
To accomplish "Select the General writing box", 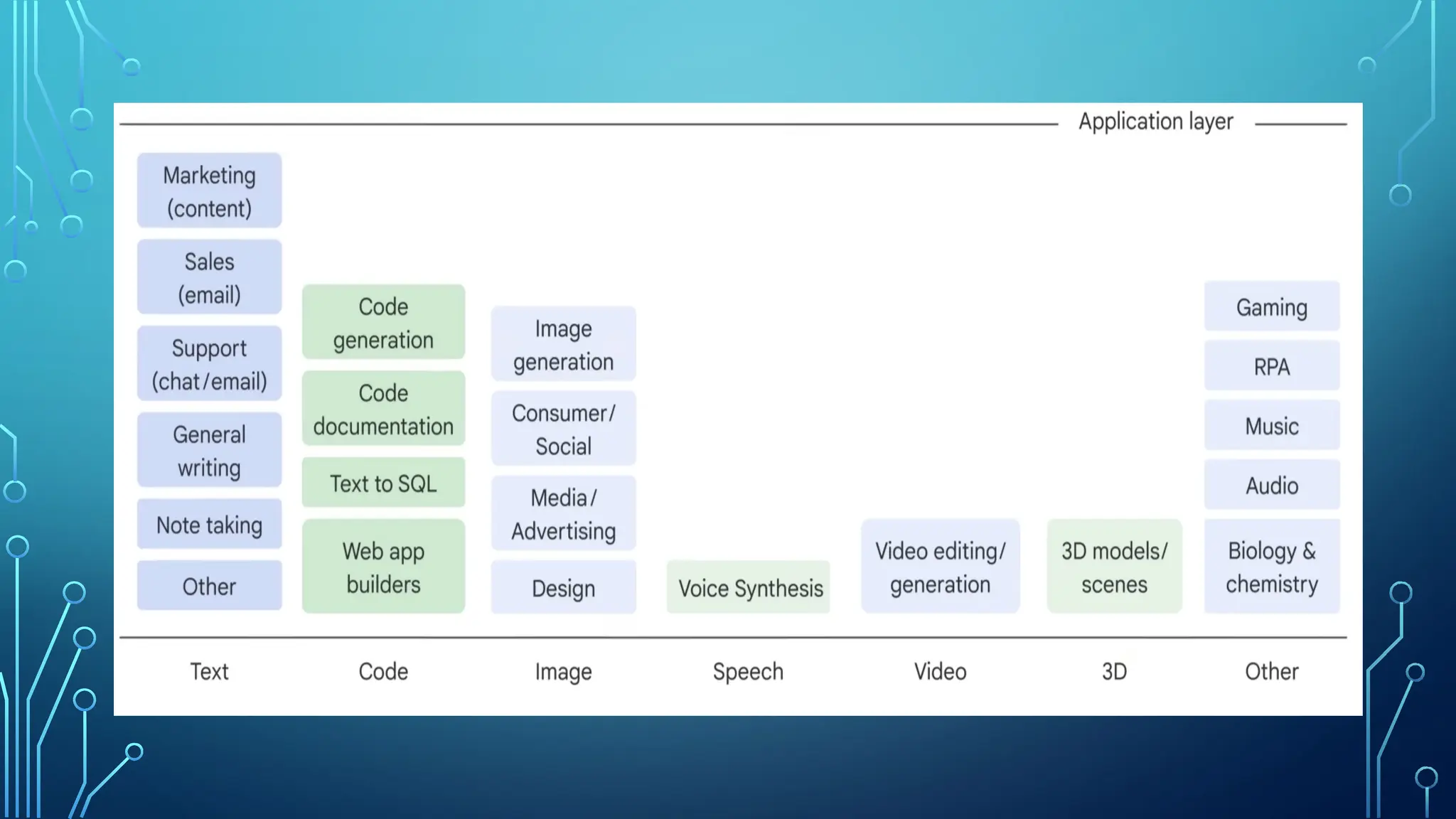I will click(209, 450).
